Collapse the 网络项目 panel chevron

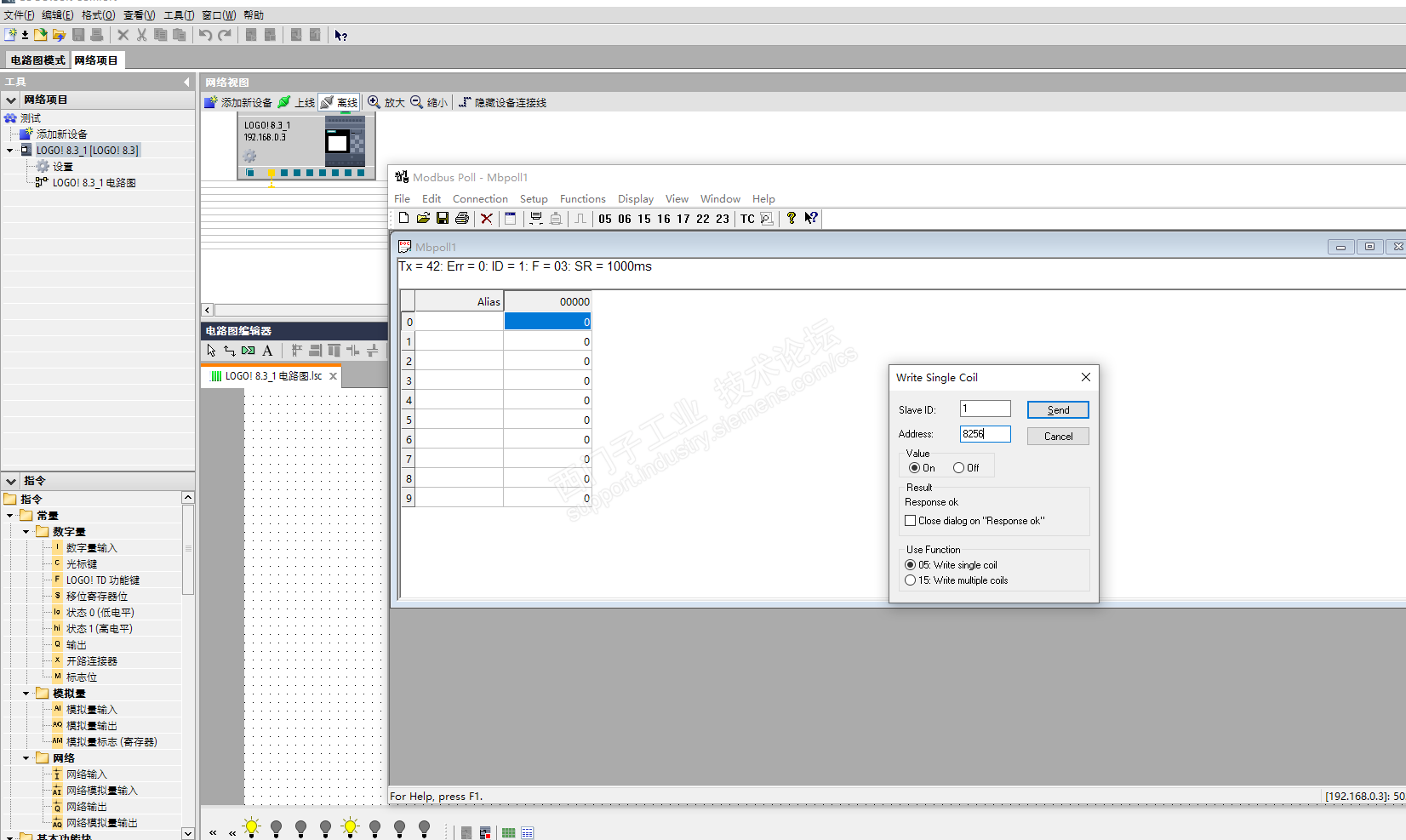click(x=11, y=100)
